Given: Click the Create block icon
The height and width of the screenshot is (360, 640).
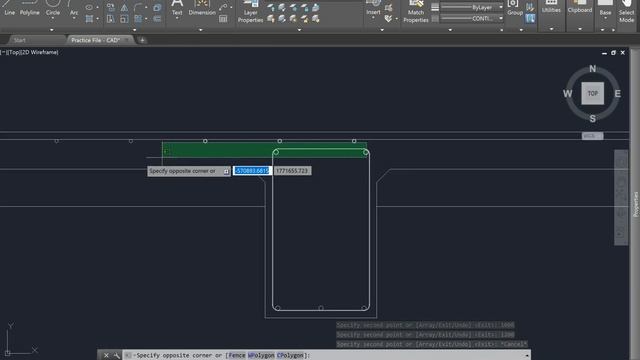Looking at the screenshot, I should [389, 7].
